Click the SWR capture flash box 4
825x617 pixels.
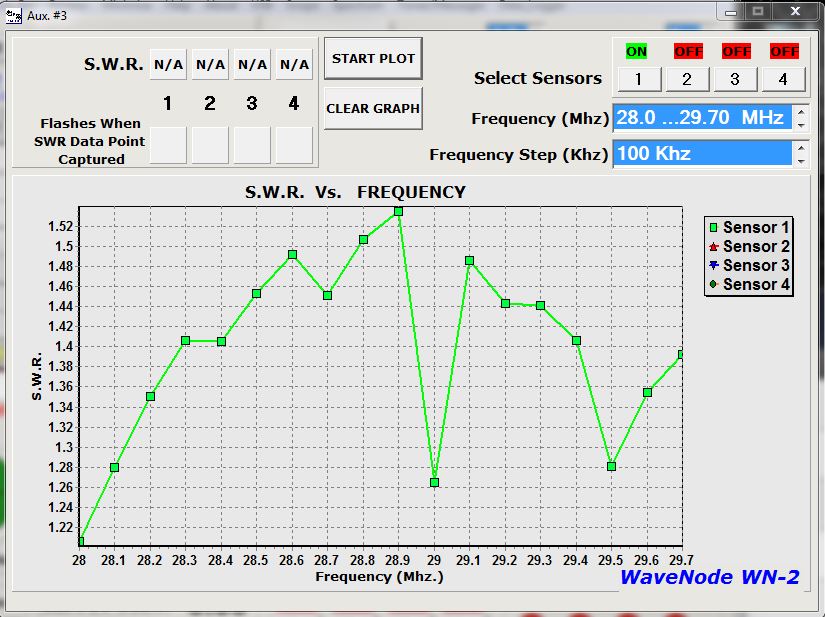click(294, 145)
